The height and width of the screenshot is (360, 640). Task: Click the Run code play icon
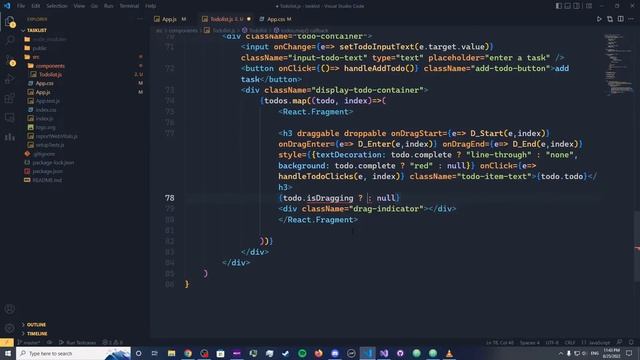tap(599, 19)
